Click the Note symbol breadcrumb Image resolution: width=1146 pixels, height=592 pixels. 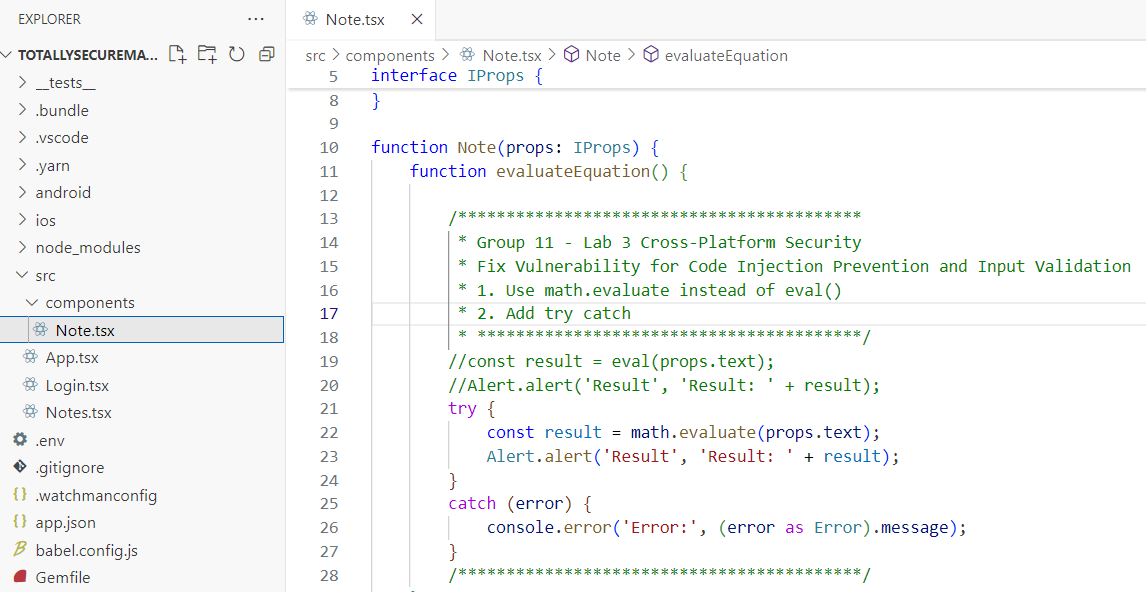(603, 56)
